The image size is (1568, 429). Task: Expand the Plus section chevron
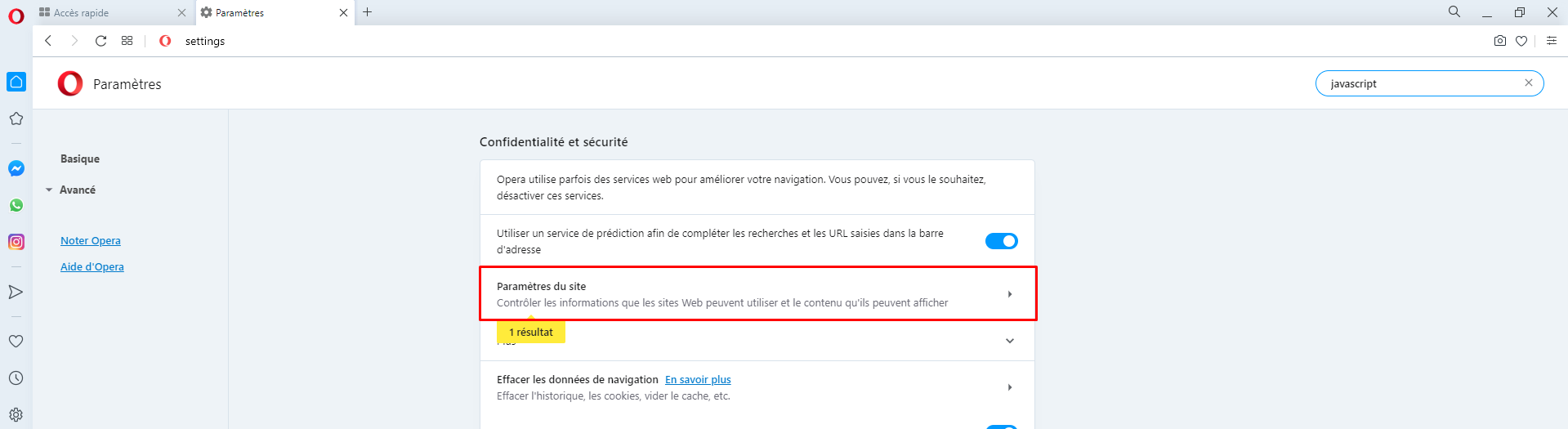click(x=1010, y=341)
